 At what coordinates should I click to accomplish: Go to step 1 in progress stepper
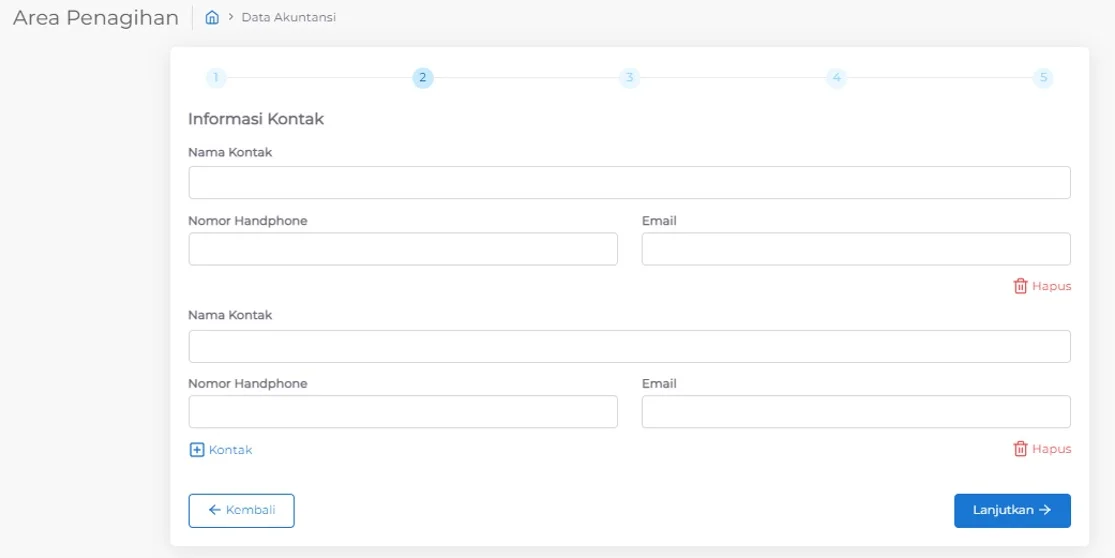tap(216, 78)
